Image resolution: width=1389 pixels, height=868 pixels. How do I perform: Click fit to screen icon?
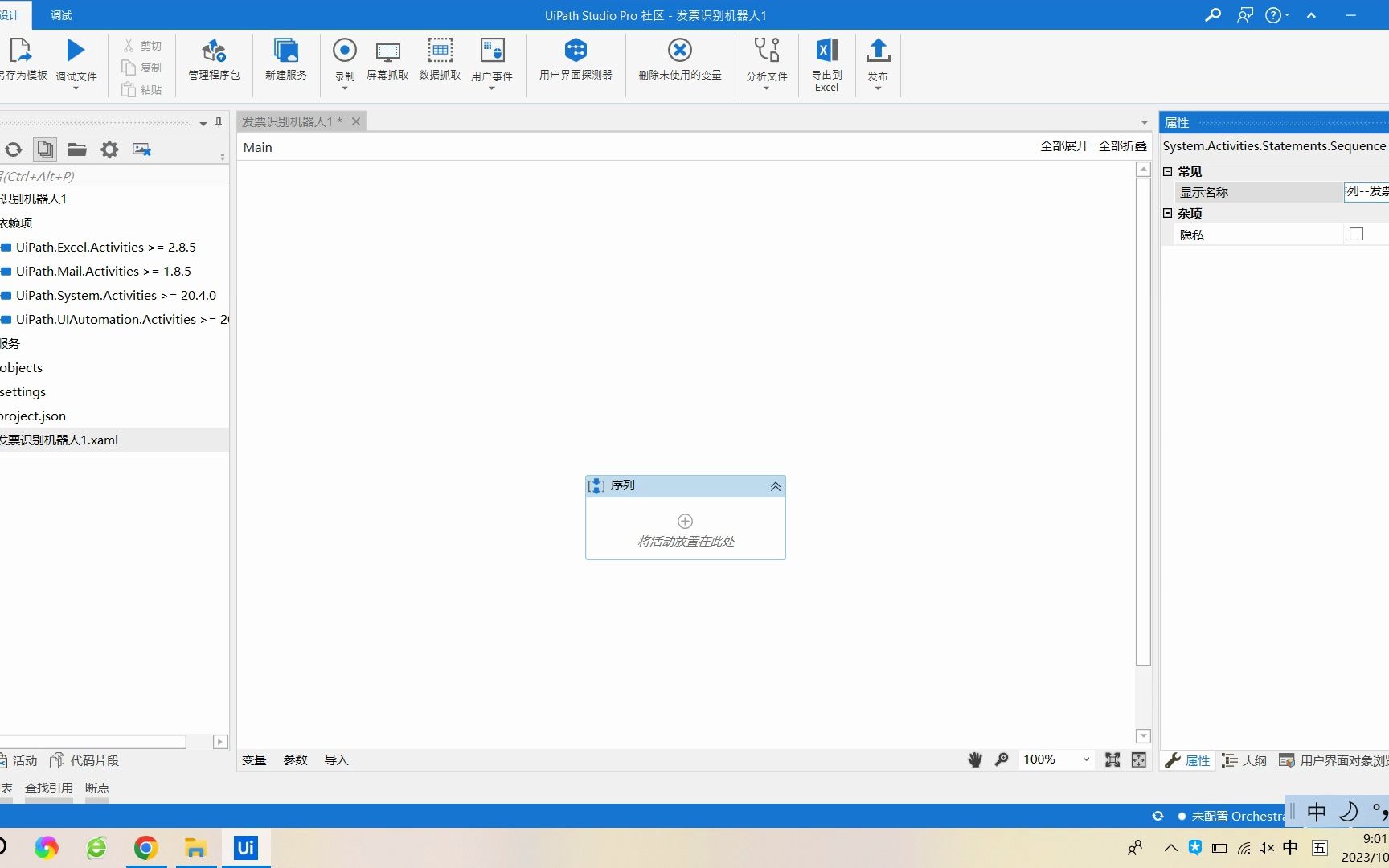1112,759
